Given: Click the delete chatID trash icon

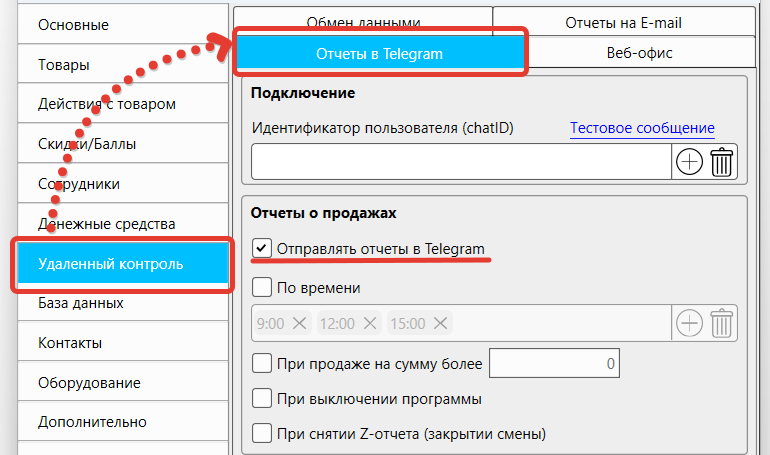Looking at the screenshot, I should tap(722, 162).
